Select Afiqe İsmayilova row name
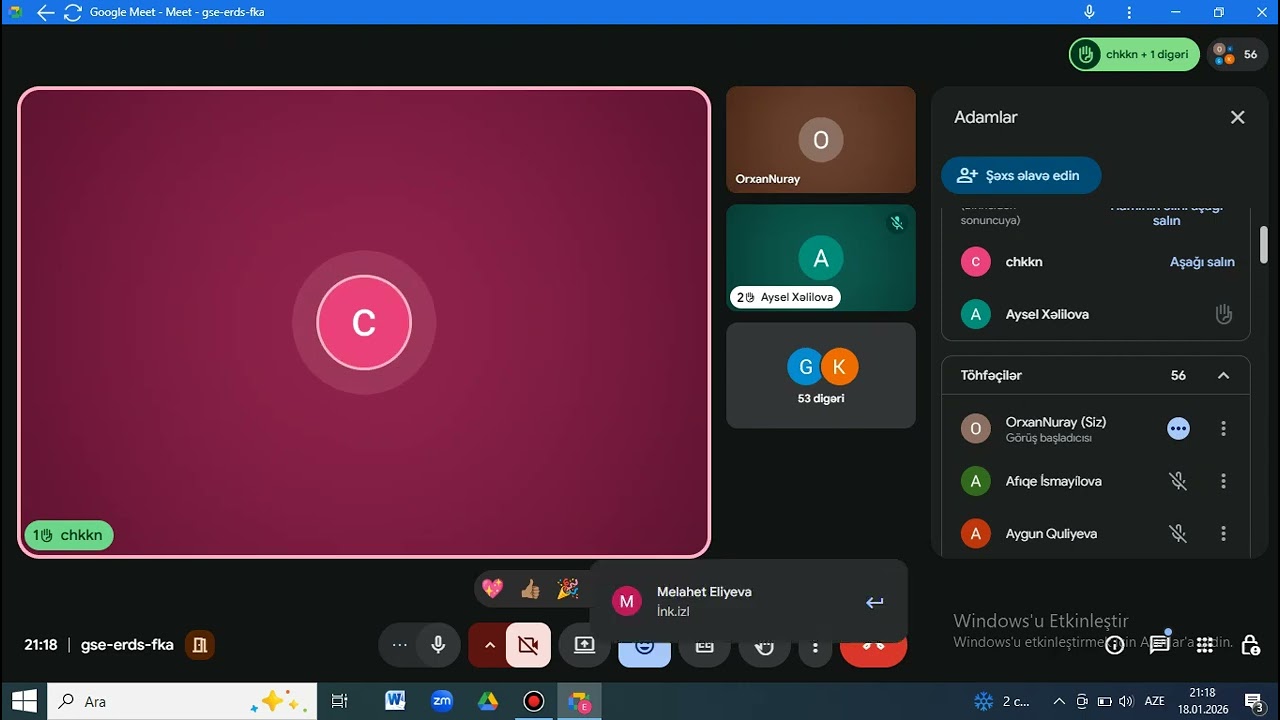 [1053, 481]
